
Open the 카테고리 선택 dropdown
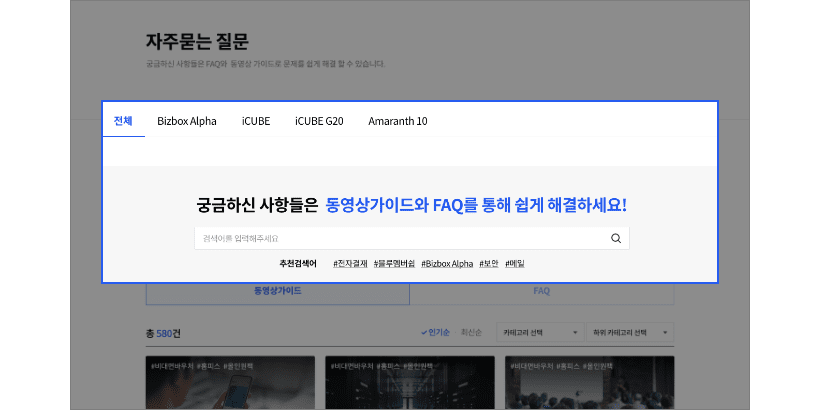pyautogui.click(x=540, y=332)
